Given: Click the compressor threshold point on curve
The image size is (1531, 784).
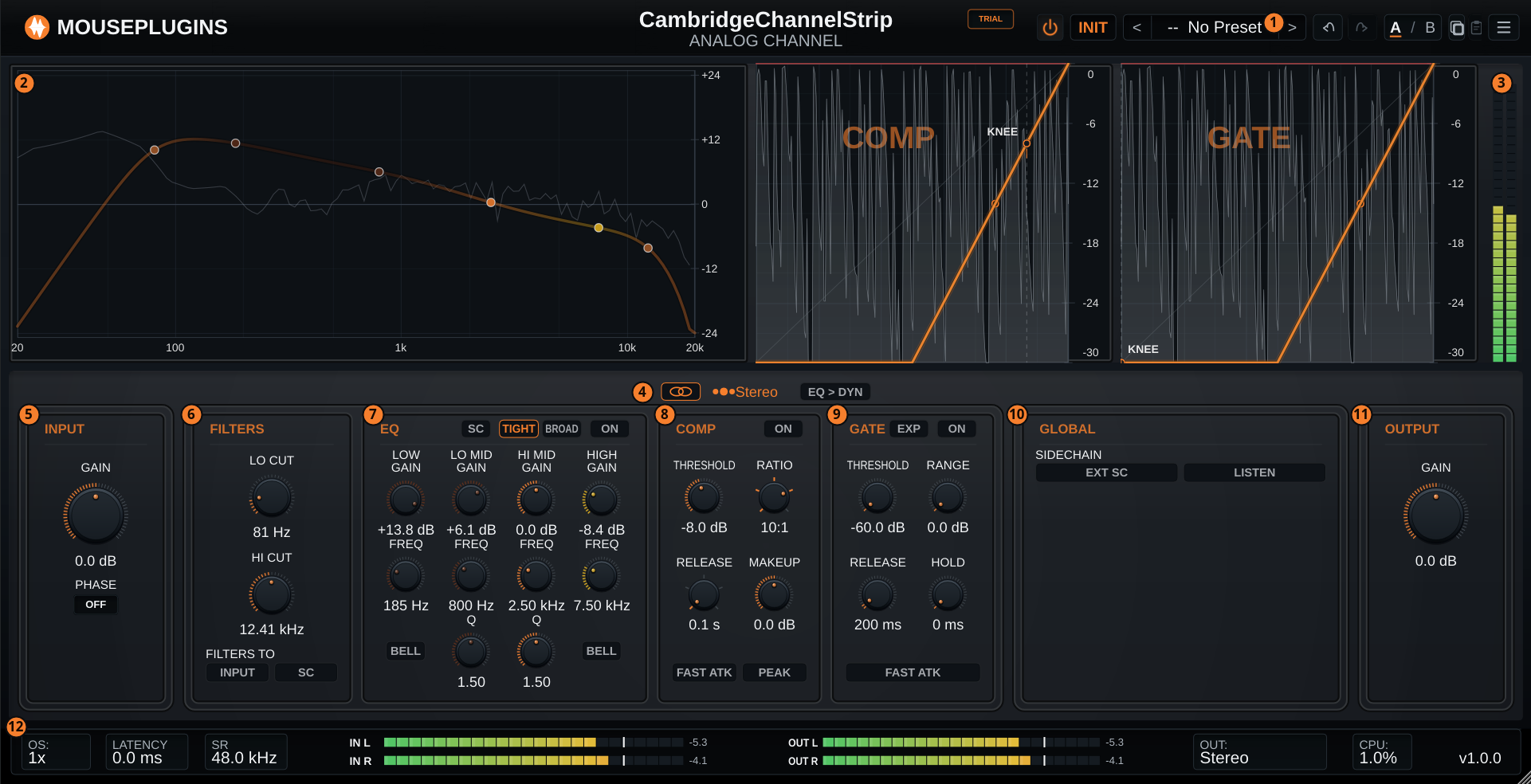Looking at the screenshot, I should tap(995, 204).
